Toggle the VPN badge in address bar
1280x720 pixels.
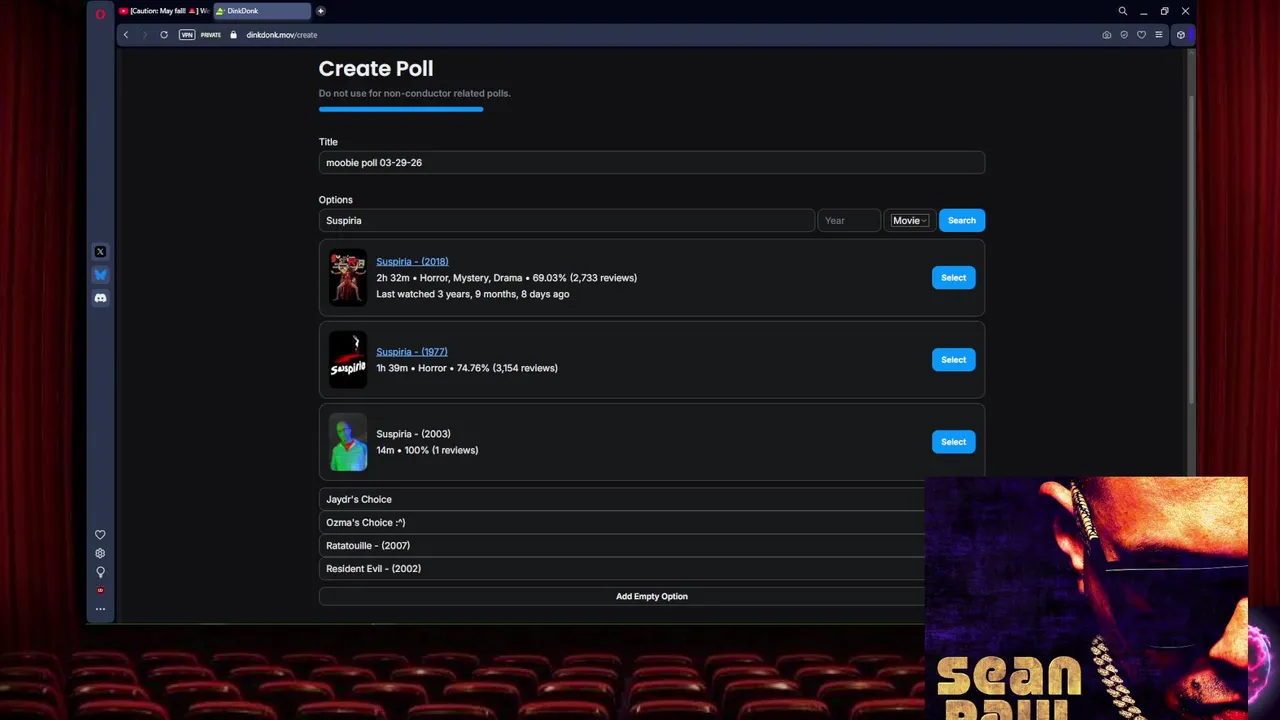click(187, 35)
